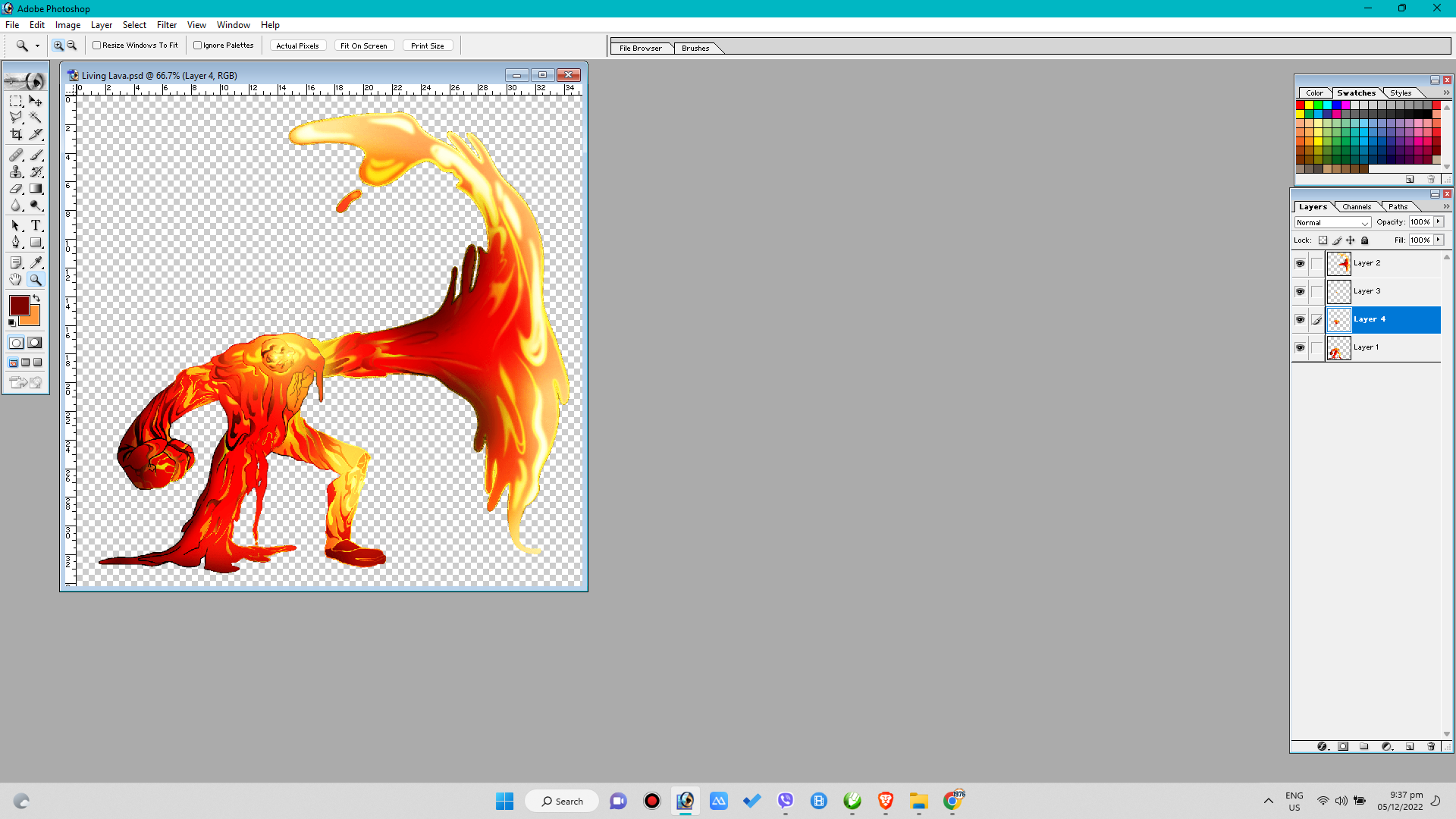Viewport: 1456px width, 819px height.
Task: Select the Polygonal Lasso tool
Action: click(16, 118)
